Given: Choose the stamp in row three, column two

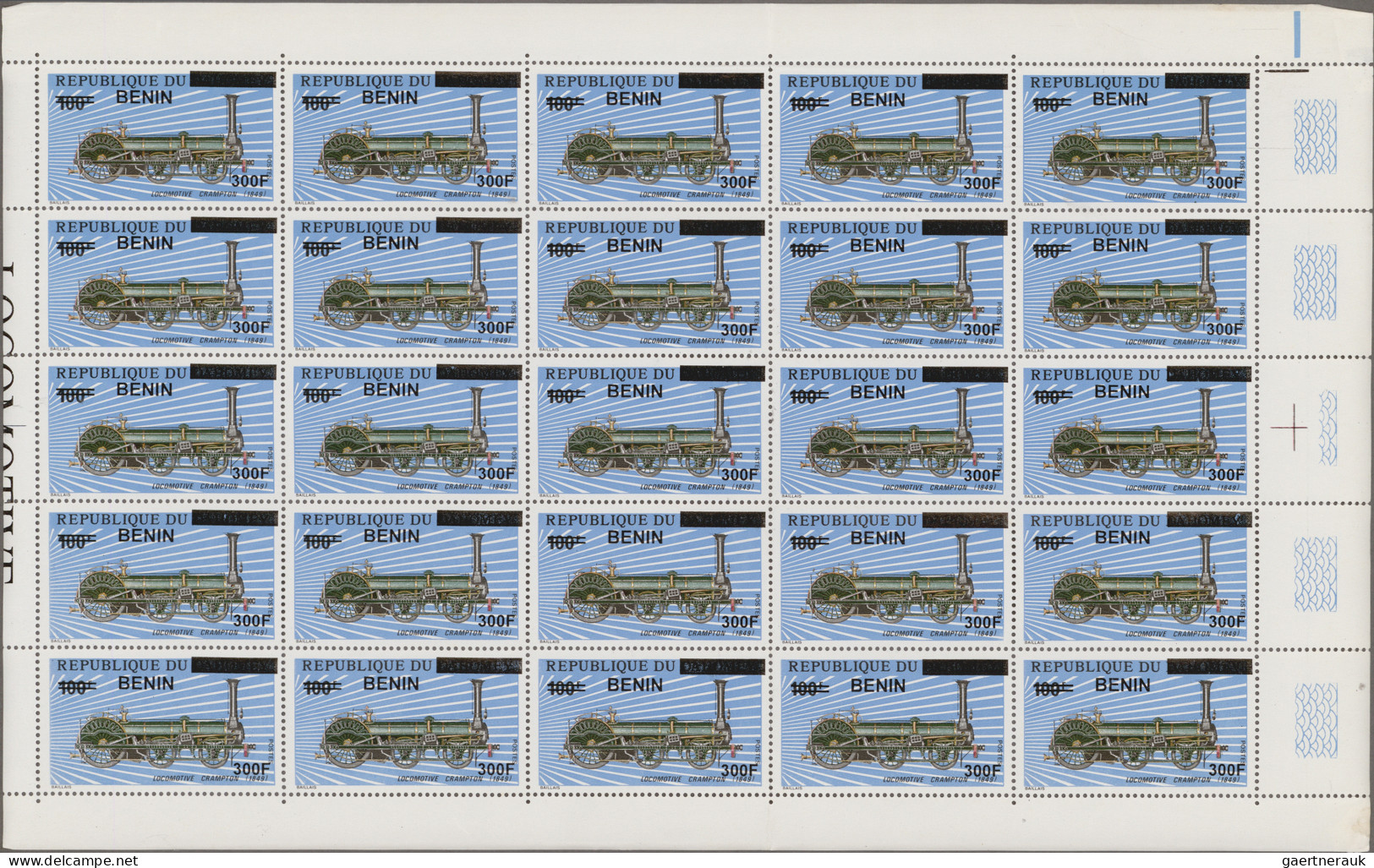Looking at the screenshot, I should pos(406,429).
